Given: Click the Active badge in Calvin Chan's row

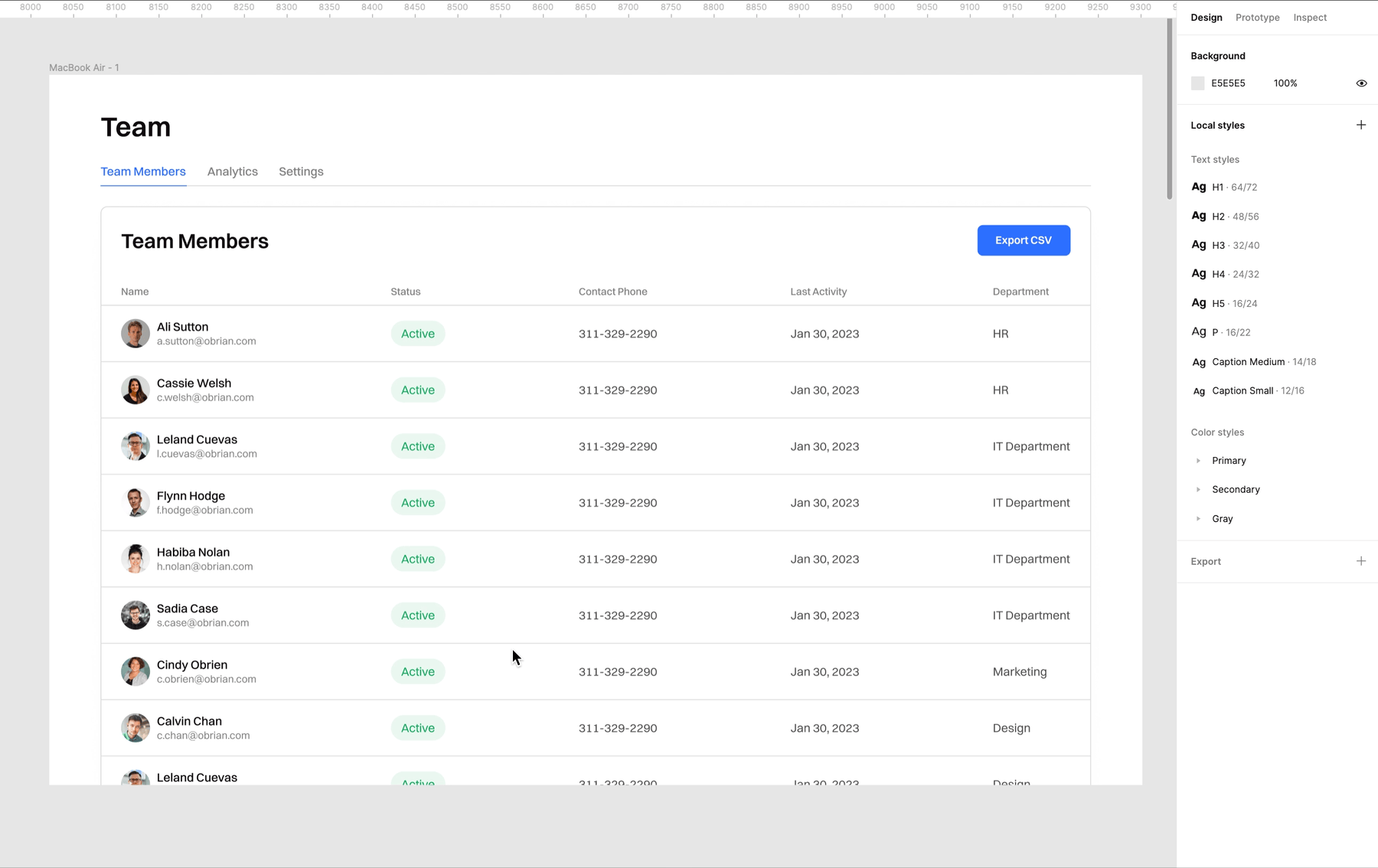Looking at the screenshot, I should point(418,728).
